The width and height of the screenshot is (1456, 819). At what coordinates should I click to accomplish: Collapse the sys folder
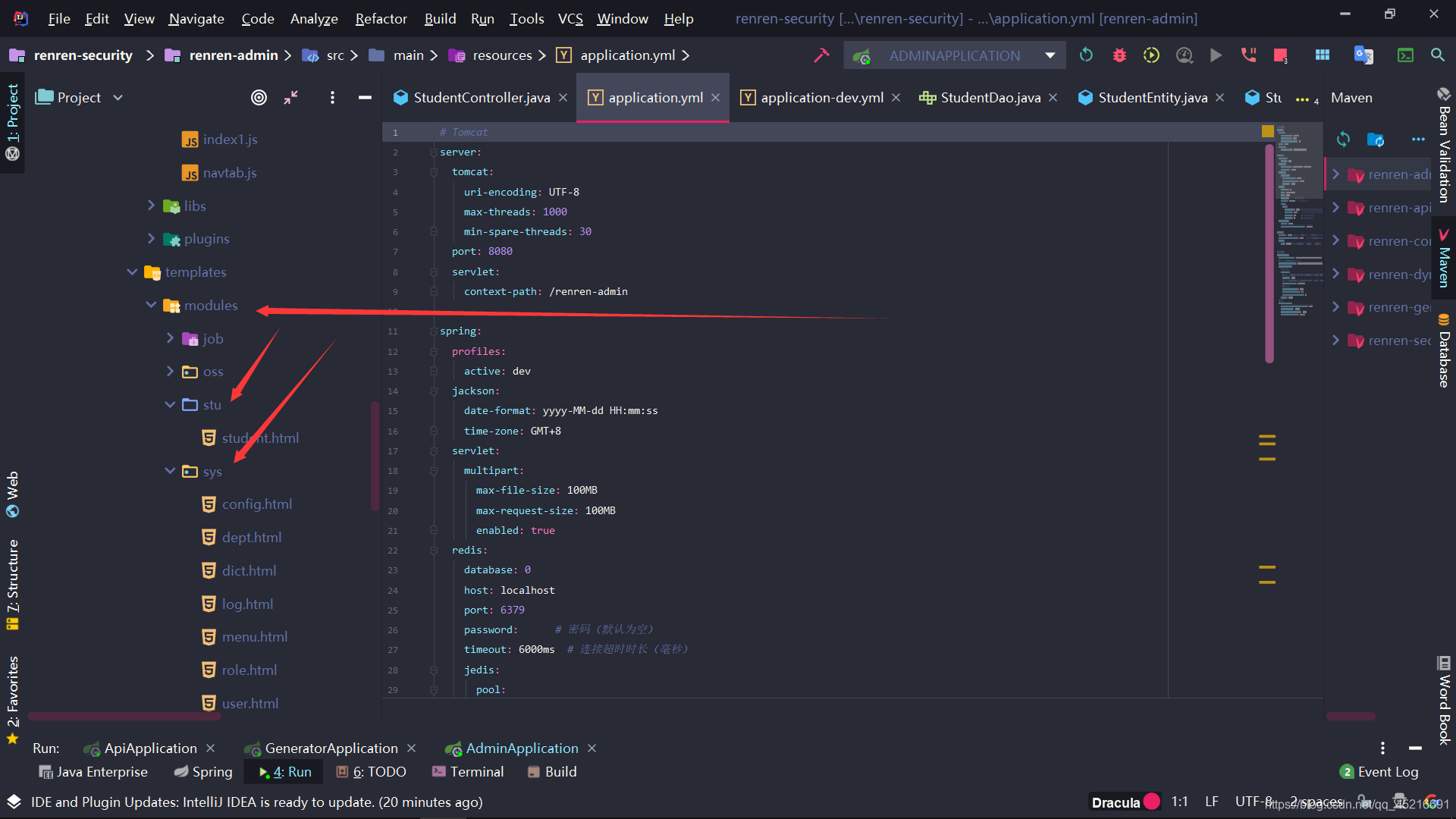pos(170,471)
